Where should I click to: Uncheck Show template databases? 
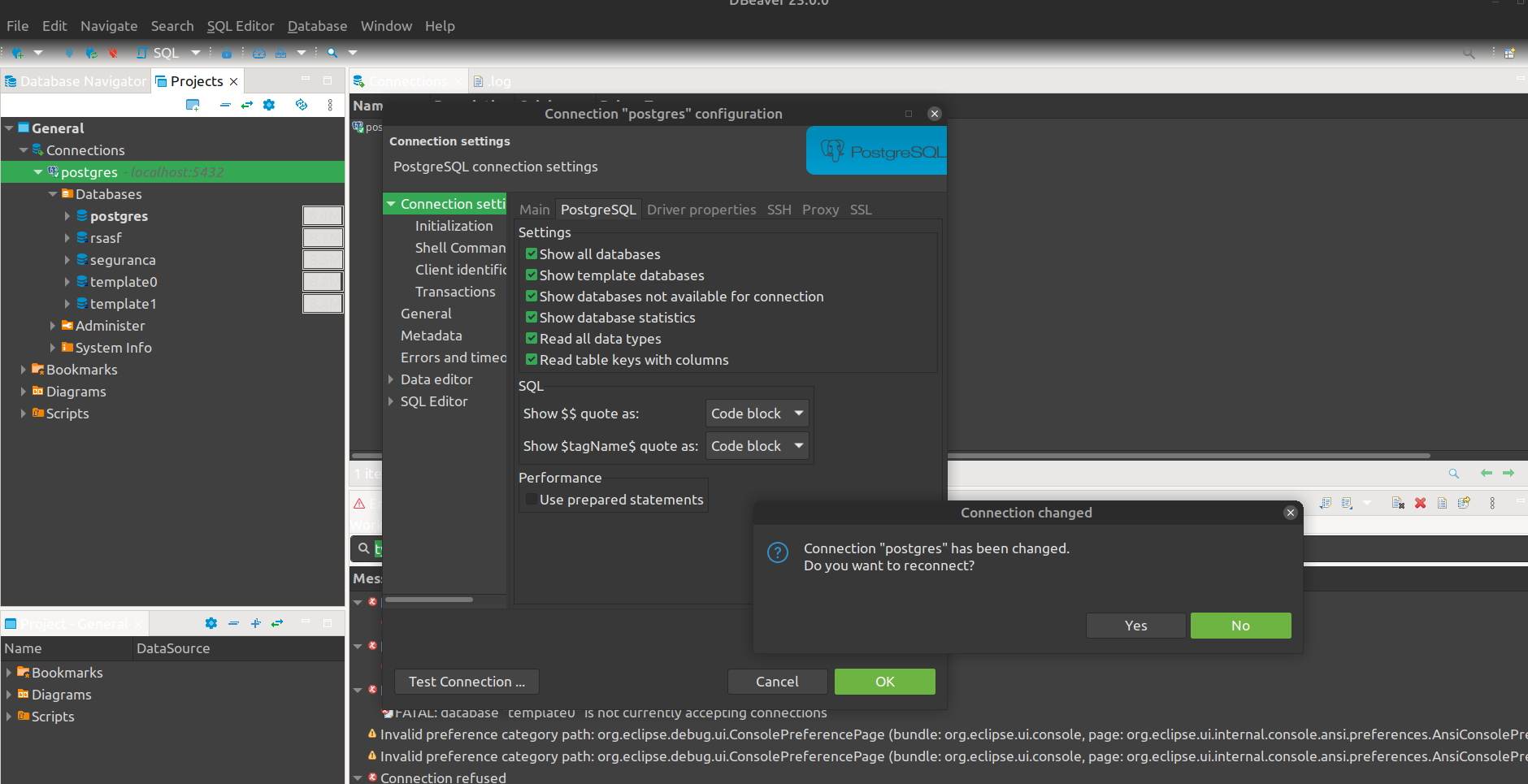pyautogui.click(x=531, y=275)
